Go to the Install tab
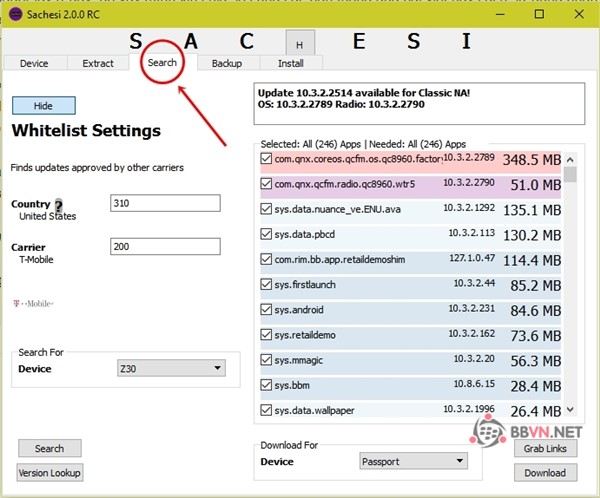600x498 pixels. click(x=291, y=64)
